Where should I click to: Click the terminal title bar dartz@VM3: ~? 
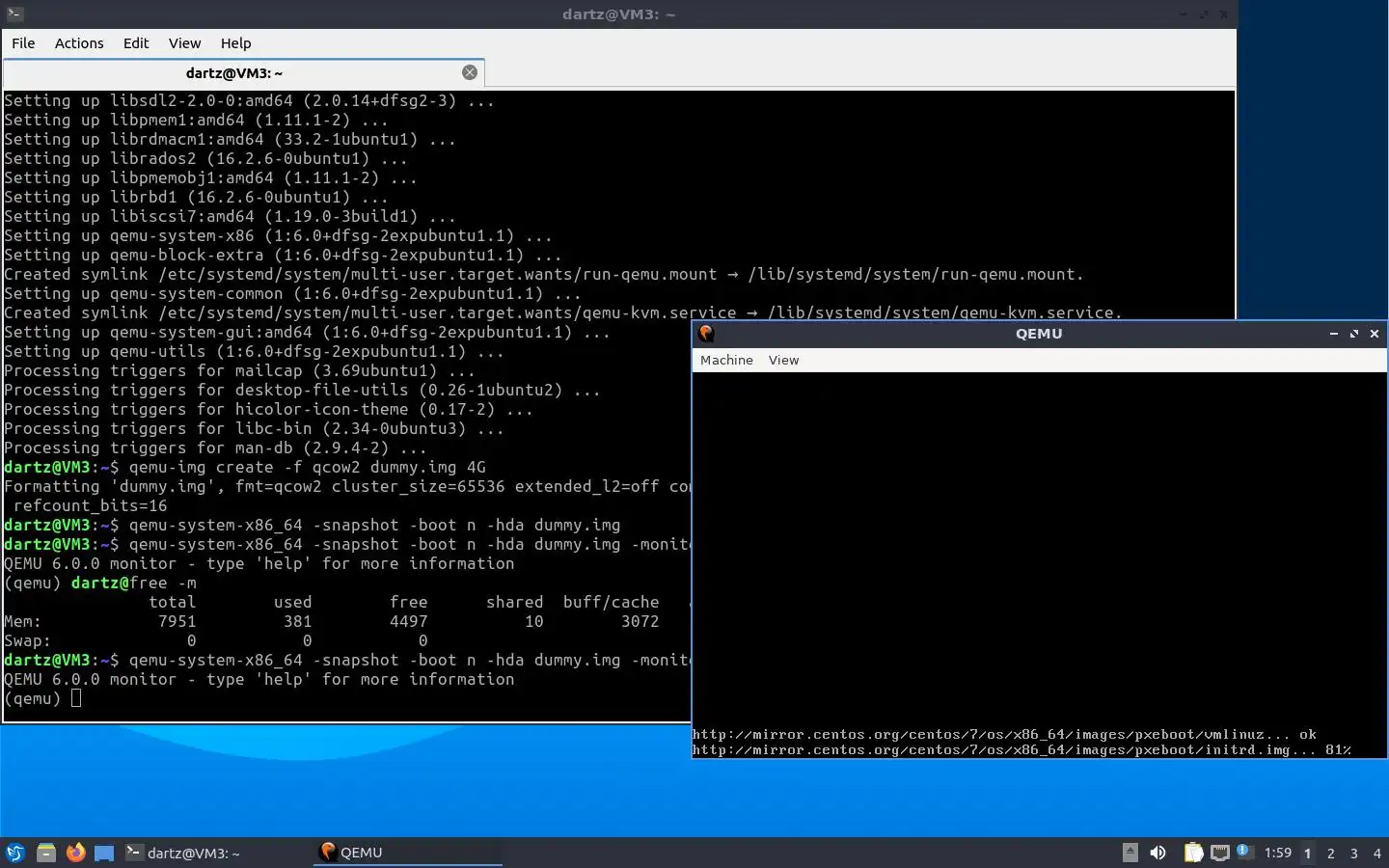618,14
